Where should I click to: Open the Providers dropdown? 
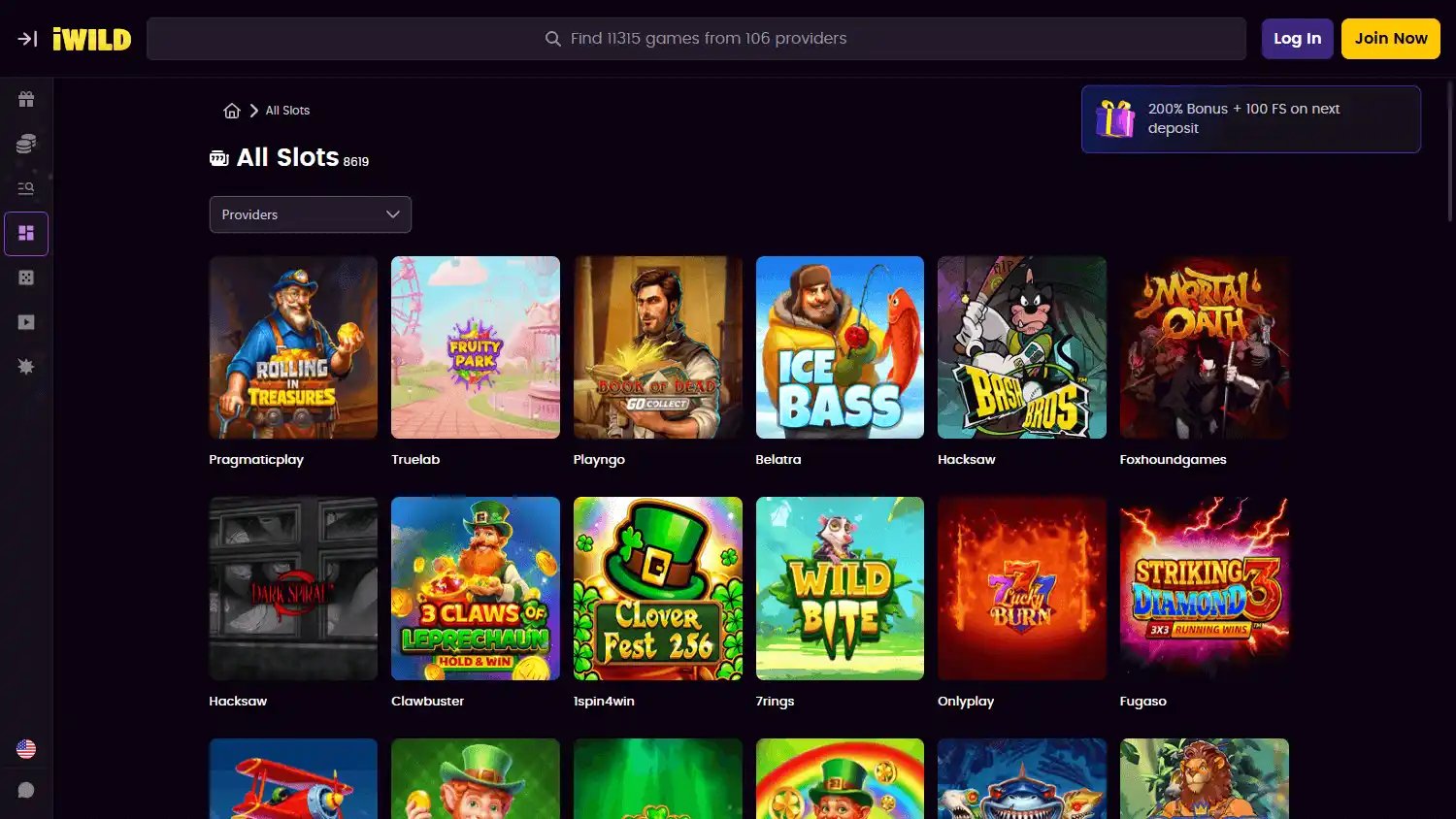[x=311, y=214]
